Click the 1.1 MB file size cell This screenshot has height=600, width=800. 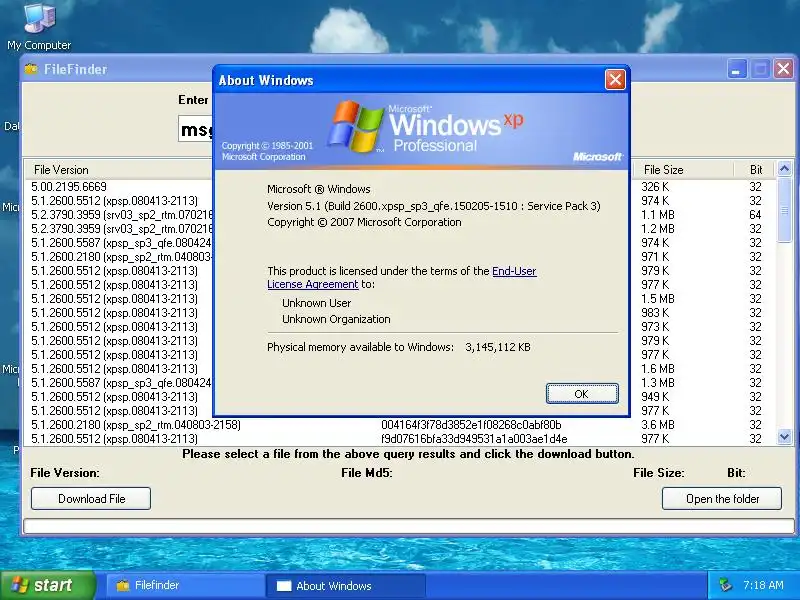point(658,215)
